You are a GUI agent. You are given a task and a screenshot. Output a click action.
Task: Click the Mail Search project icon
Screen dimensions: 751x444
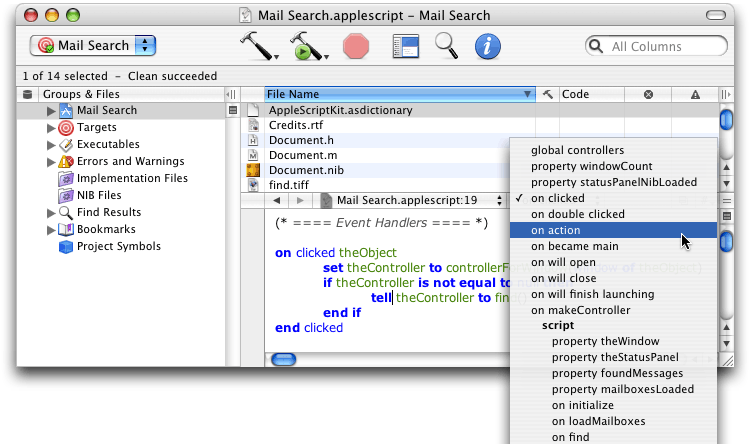click(x=66, y=111)
